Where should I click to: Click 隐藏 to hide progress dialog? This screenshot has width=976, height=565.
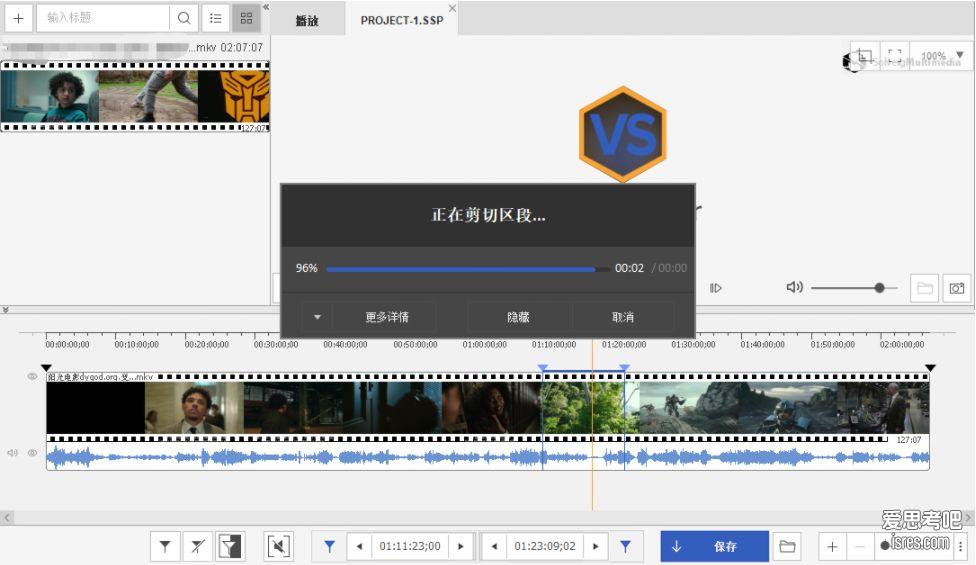518,317
